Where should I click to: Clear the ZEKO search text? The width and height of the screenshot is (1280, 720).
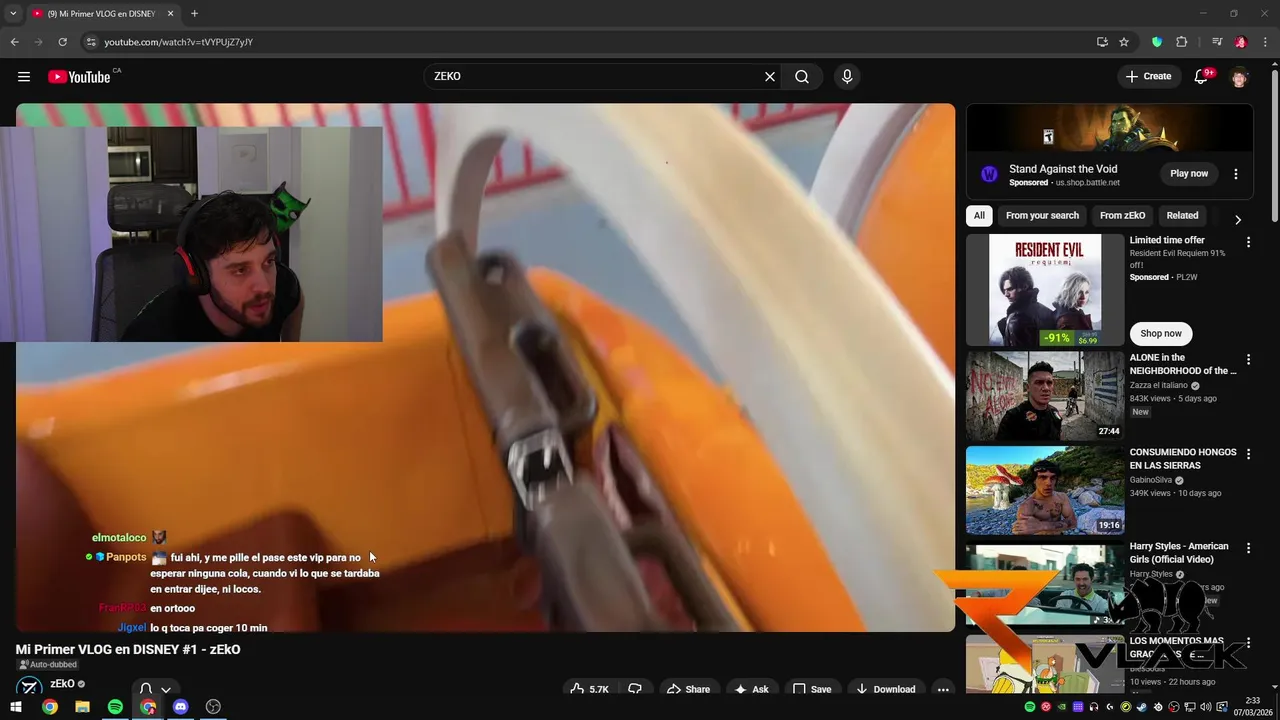(x=770, y=77)
